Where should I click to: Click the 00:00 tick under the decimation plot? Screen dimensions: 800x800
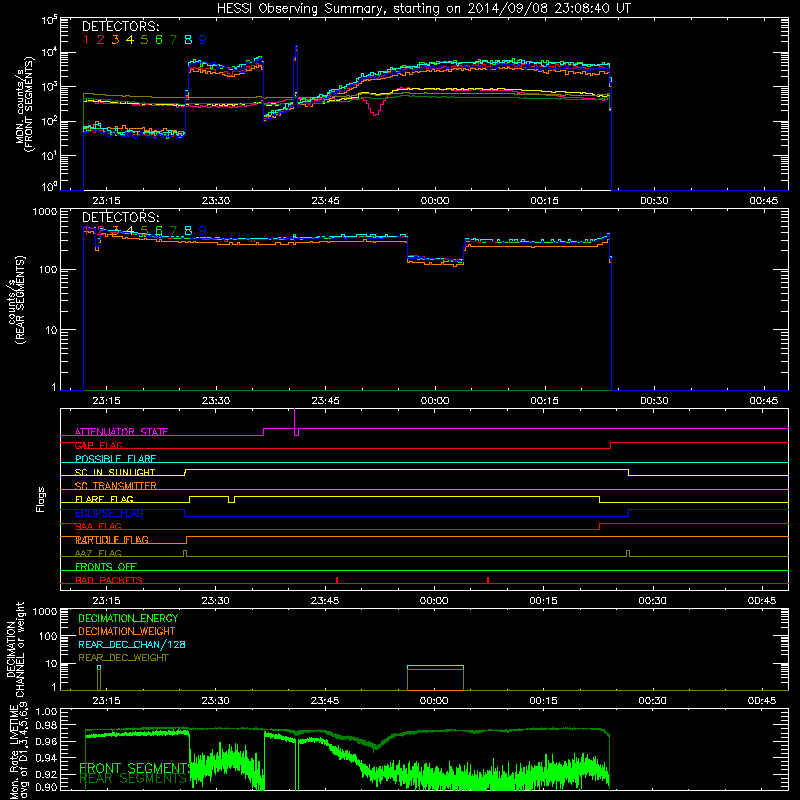coord(434,701)
